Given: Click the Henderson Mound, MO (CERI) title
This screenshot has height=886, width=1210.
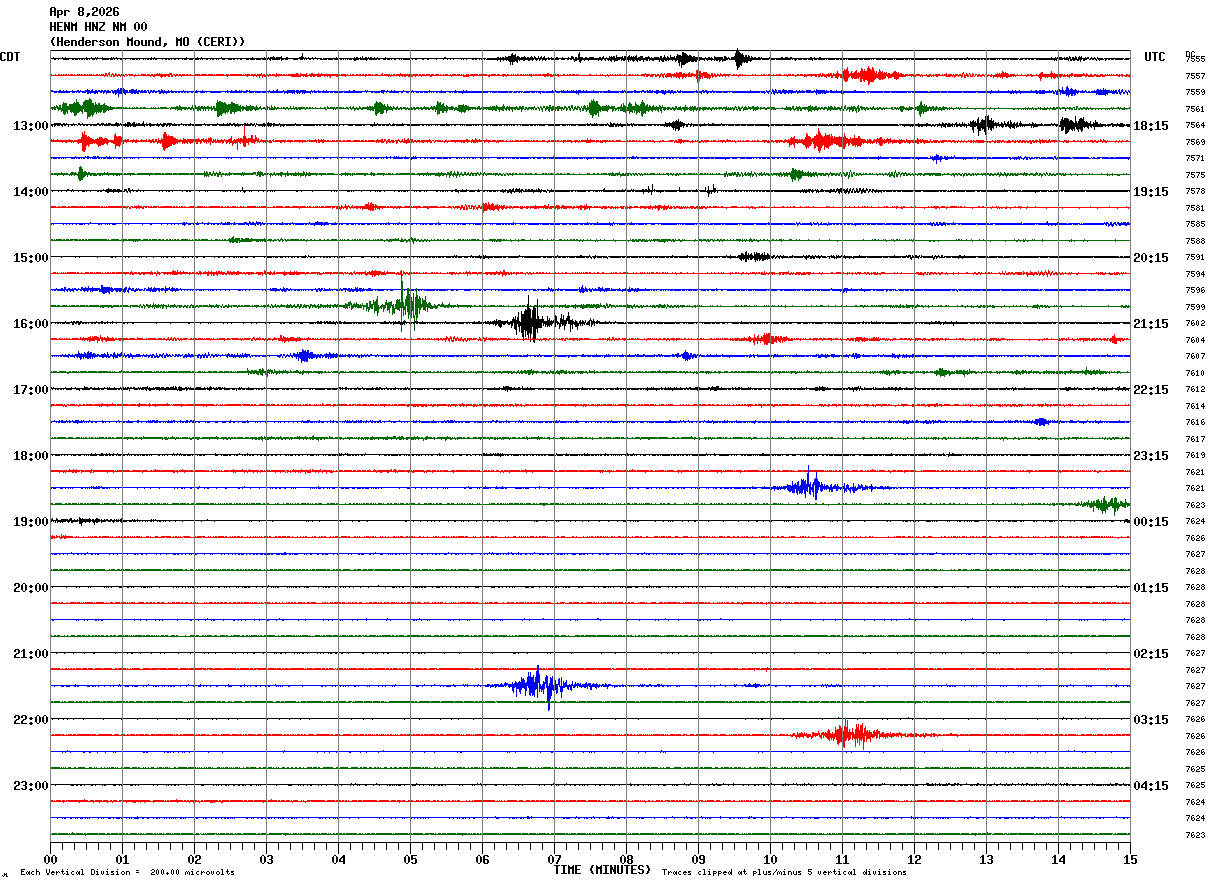Looking at the screenshot, I should click(147, 42).
